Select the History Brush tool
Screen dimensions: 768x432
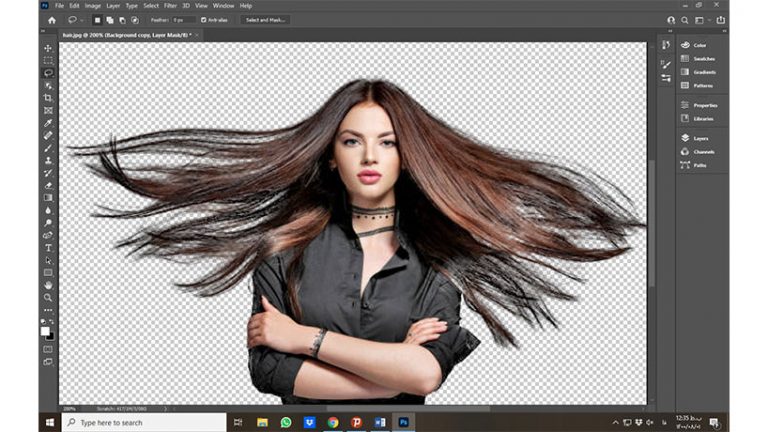click(x=48, y=173)
